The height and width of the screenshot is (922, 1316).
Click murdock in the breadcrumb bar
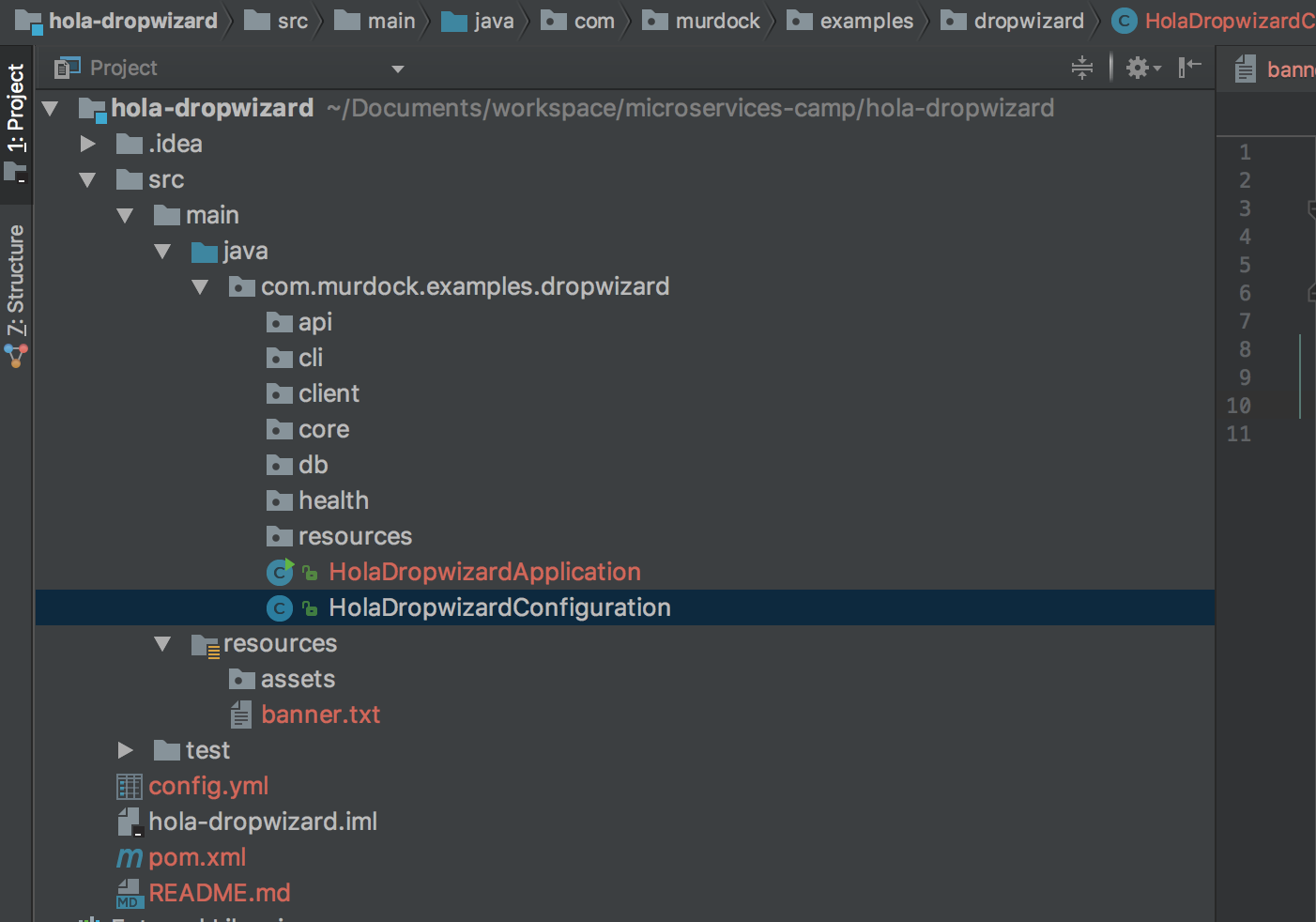717,21
